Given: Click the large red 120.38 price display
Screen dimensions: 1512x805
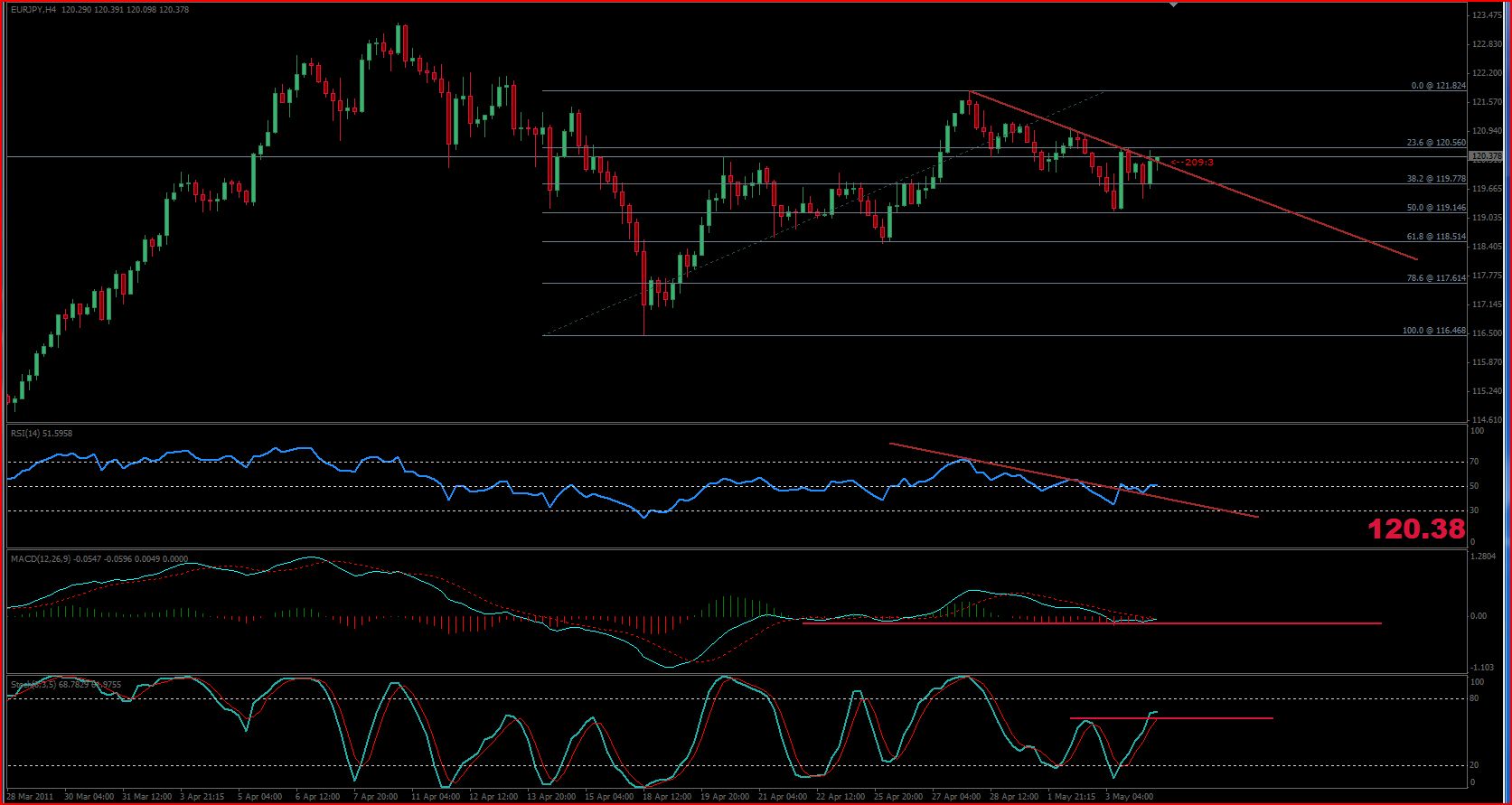Looking at the screenshot, I should coord(1416,529).
